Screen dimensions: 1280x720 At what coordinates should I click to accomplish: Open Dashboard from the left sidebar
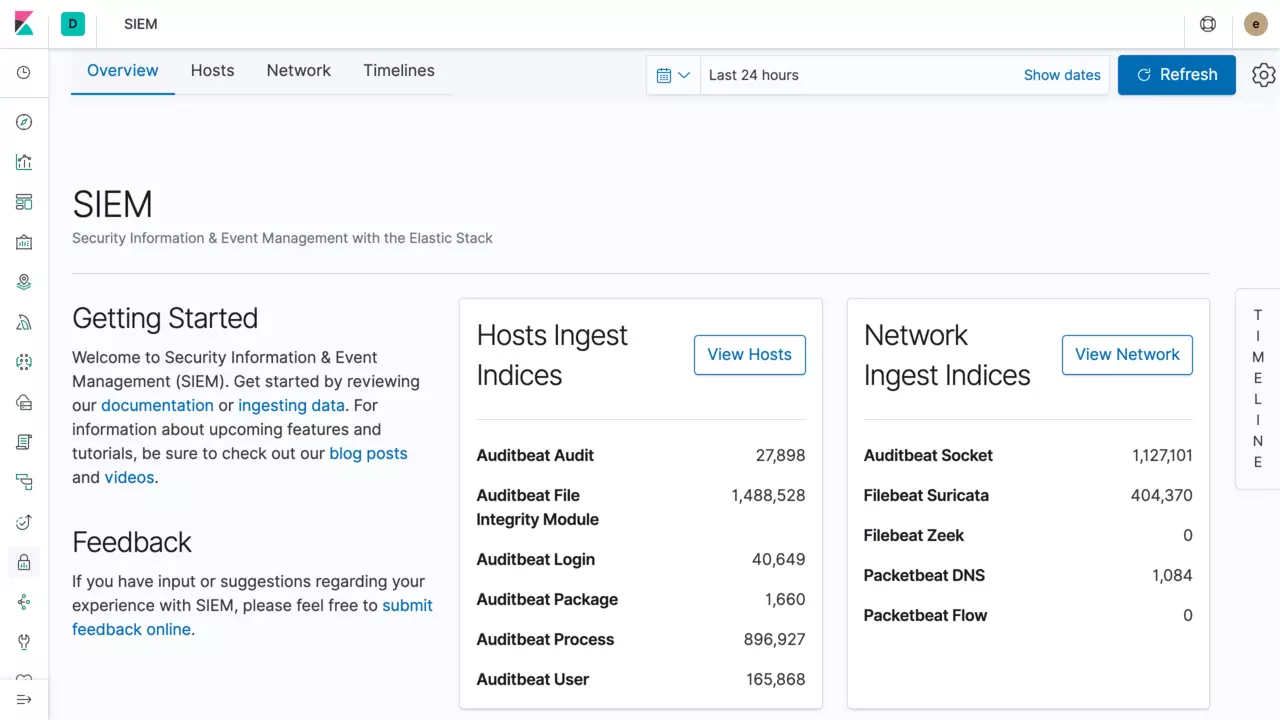coord(24,202)
